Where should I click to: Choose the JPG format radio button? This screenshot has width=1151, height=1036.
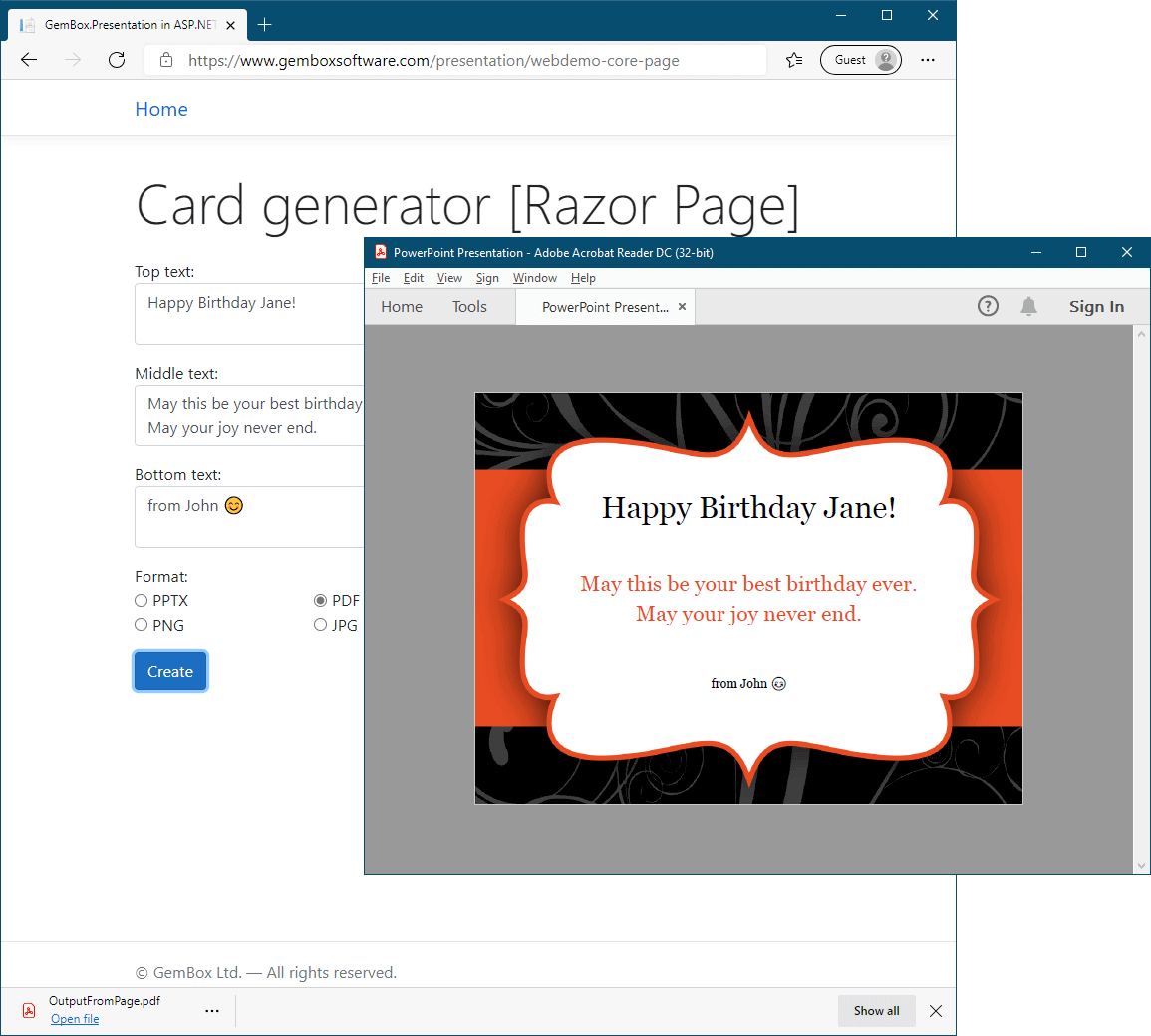(321, 625)
